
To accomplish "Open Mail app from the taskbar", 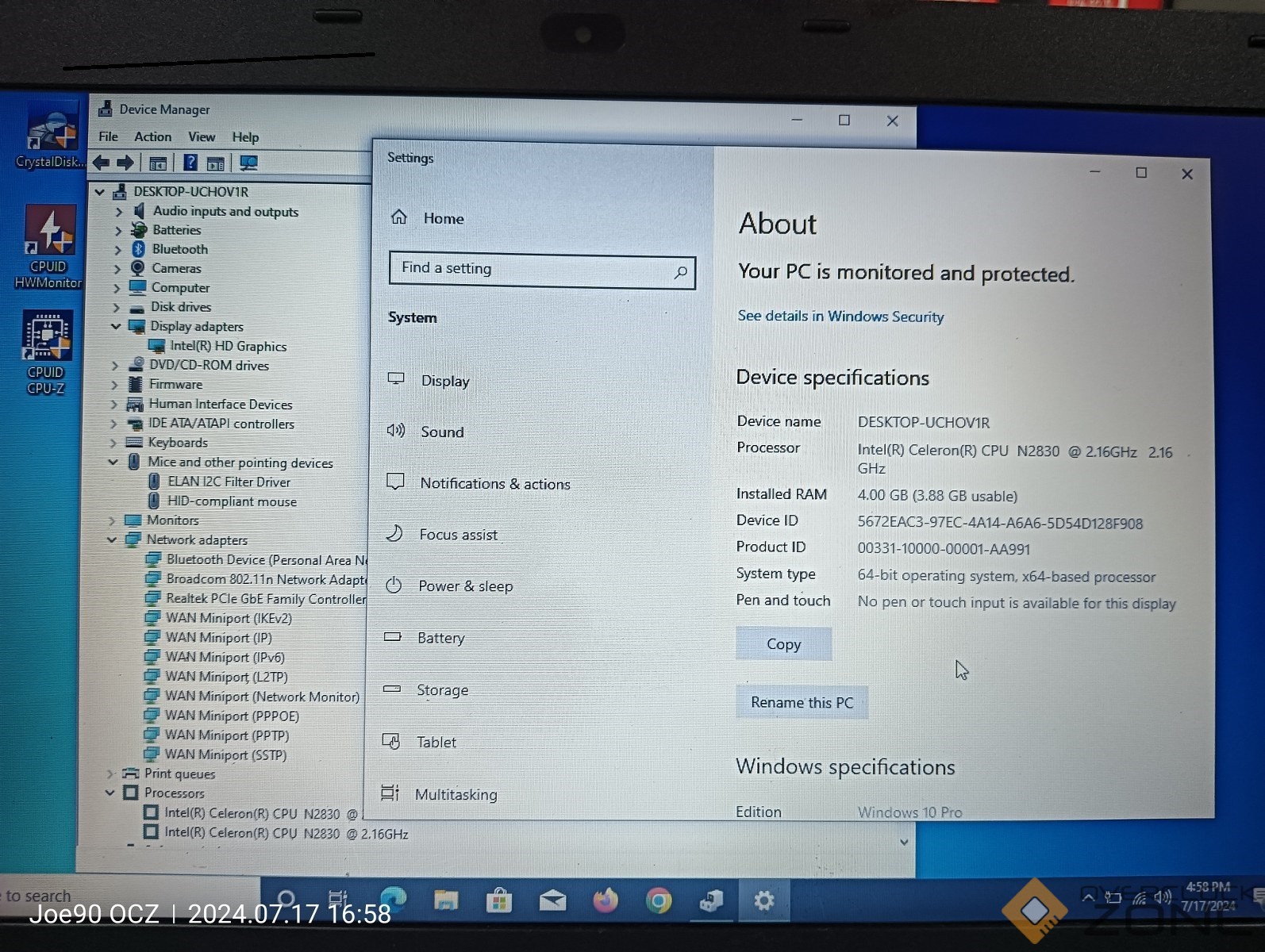I will click(552, 900).
